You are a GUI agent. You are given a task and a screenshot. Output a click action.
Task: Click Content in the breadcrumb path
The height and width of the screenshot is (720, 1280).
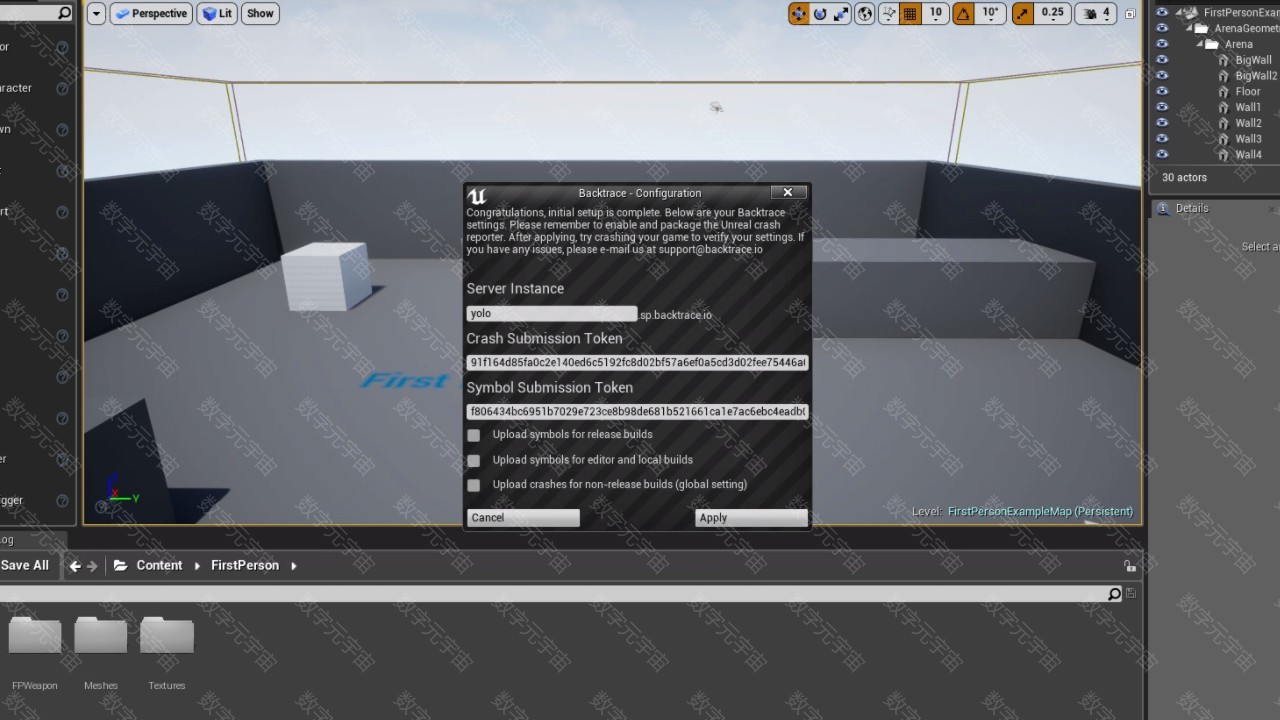tap(159, 565)
